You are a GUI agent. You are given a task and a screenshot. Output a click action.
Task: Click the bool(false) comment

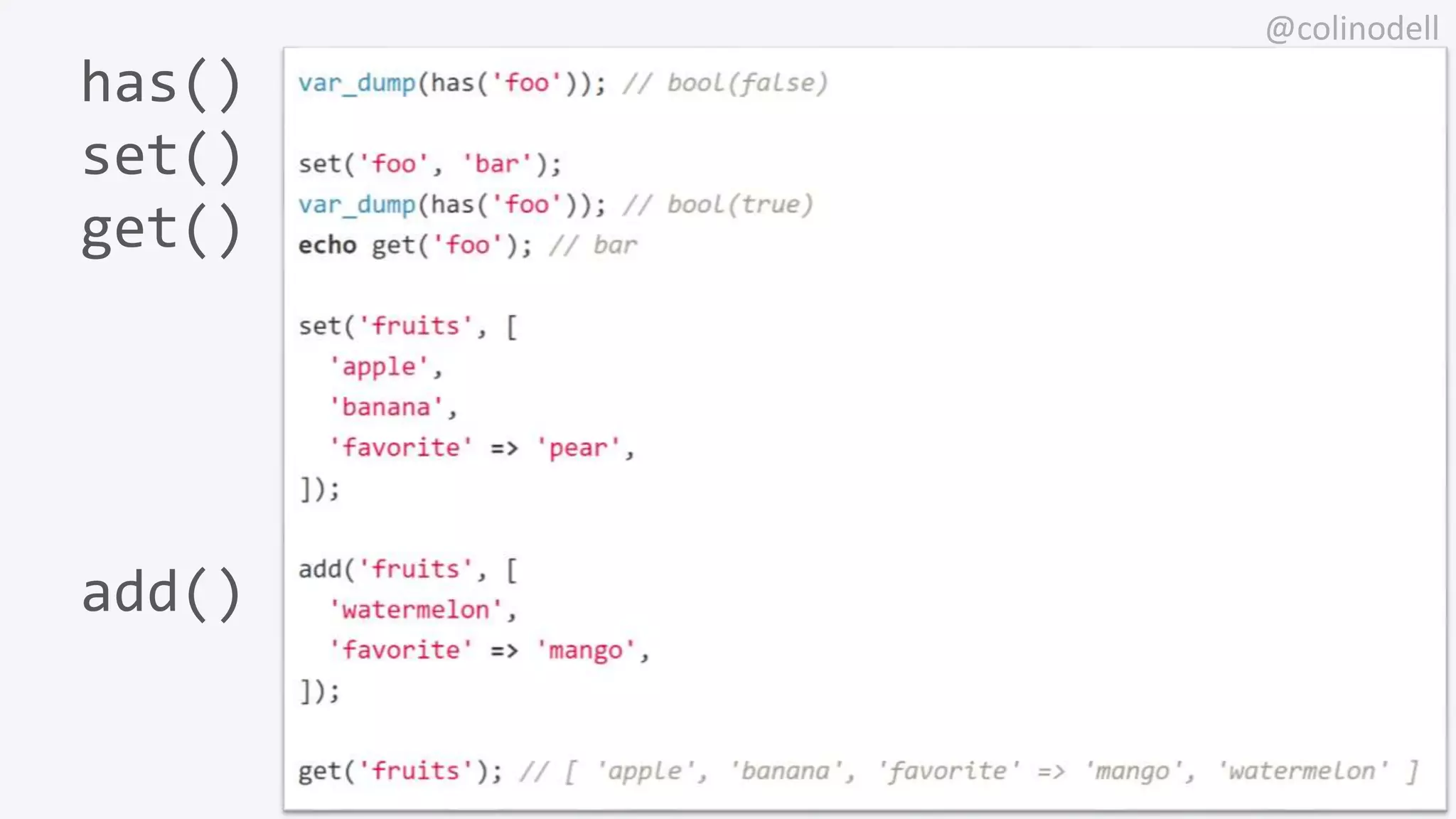746,83
